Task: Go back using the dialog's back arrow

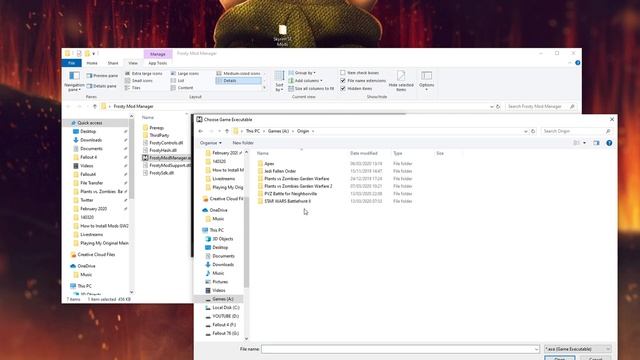Action: click(x=200, y=131)
